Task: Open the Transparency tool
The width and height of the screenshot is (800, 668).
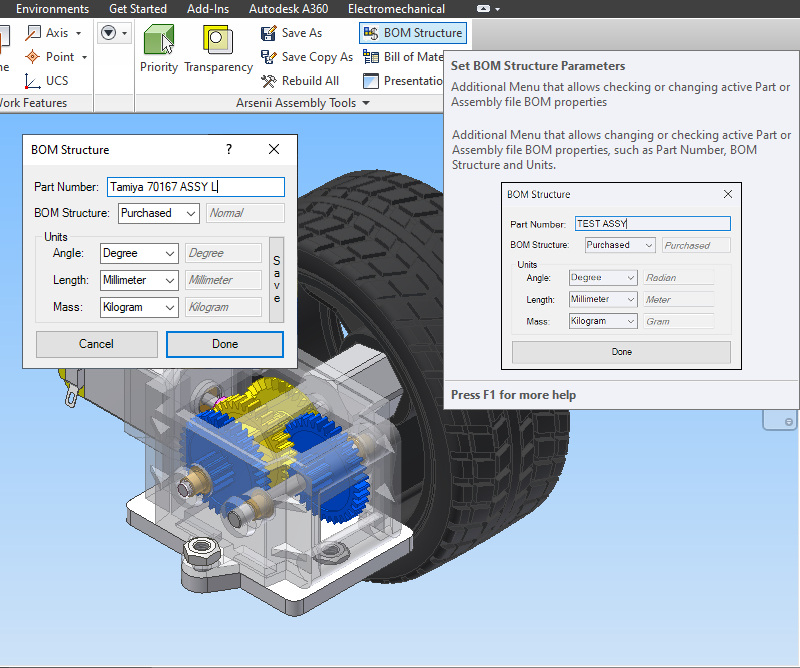Action: point(218,49)
